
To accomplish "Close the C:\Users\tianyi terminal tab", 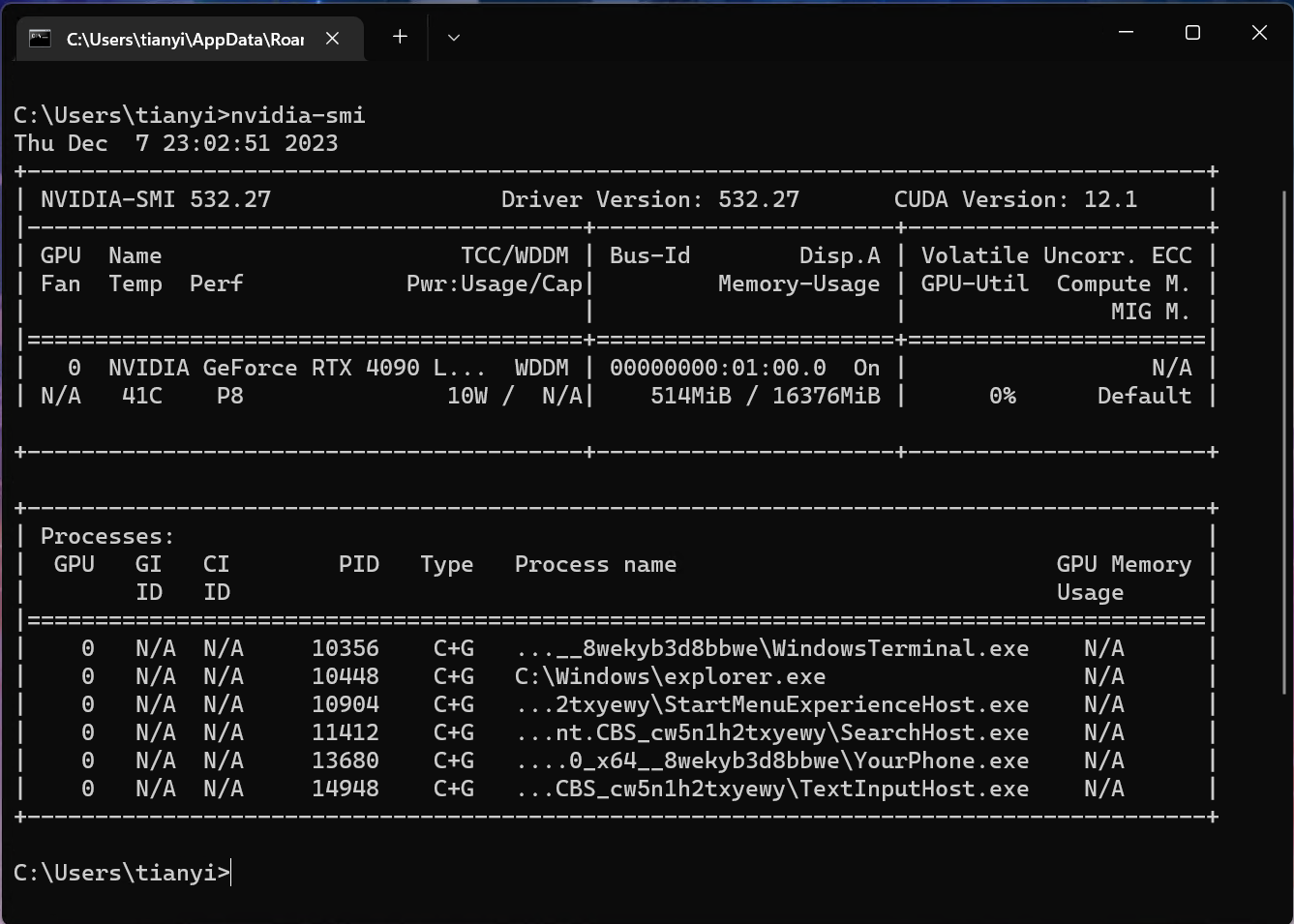I will coord(332,39).
